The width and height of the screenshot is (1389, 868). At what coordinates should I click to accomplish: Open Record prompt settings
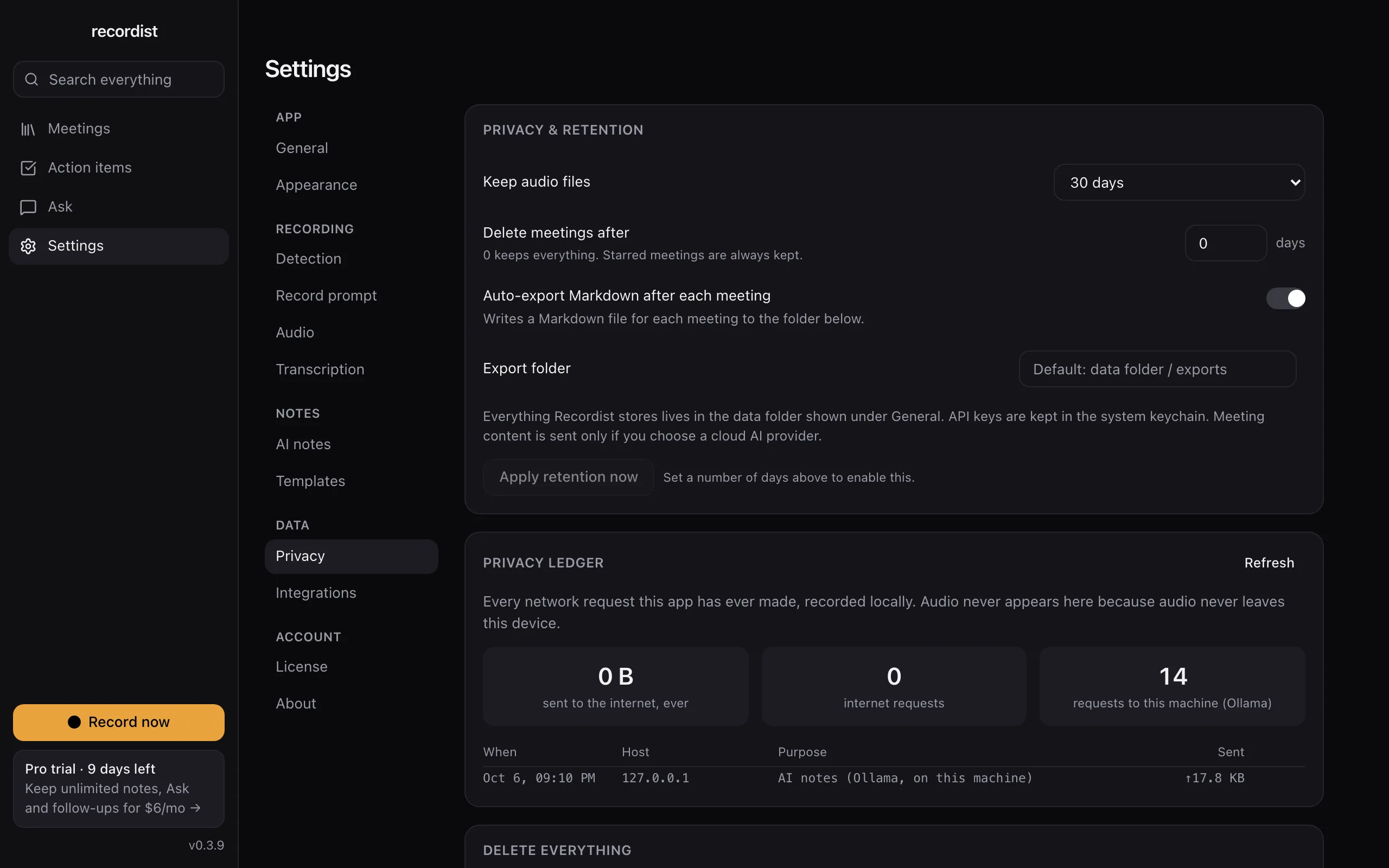tap(351, 296)
